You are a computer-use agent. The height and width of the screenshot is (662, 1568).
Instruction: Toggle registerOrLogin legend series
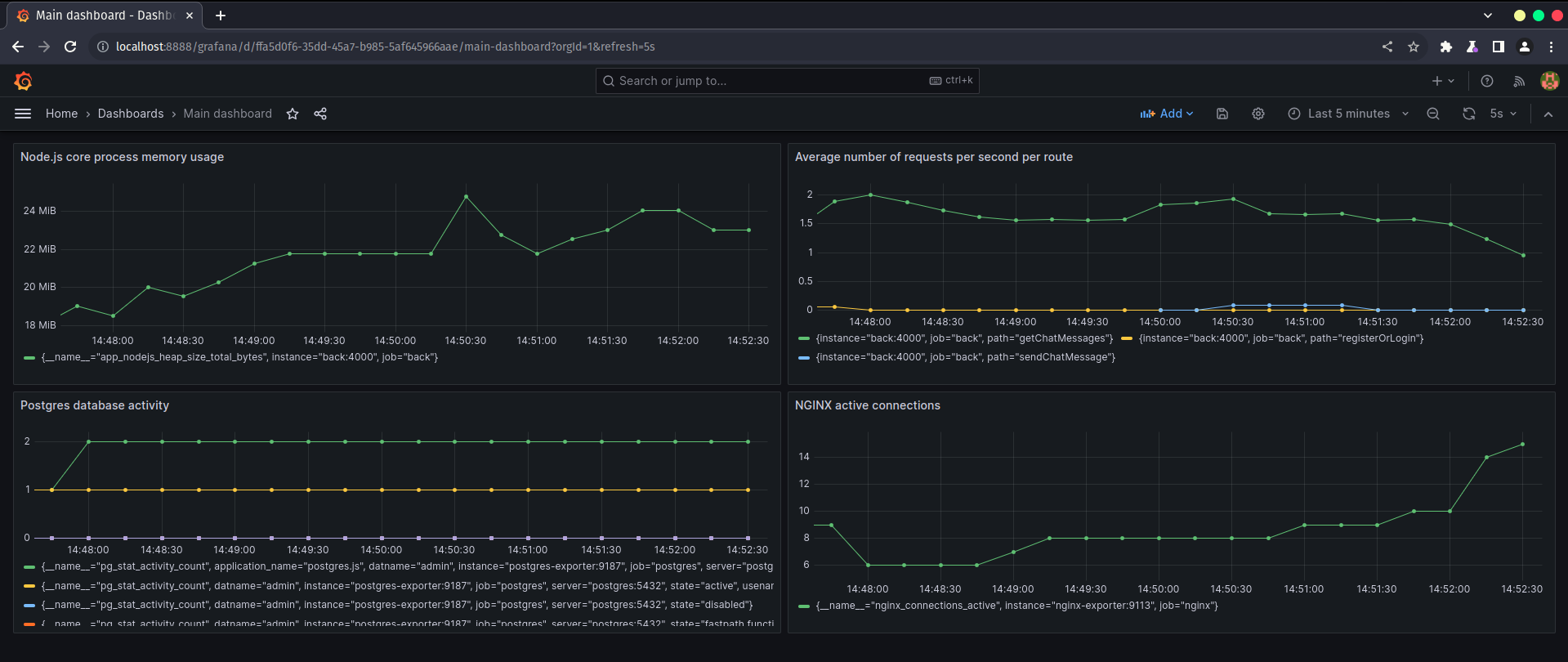[1281, 338]
